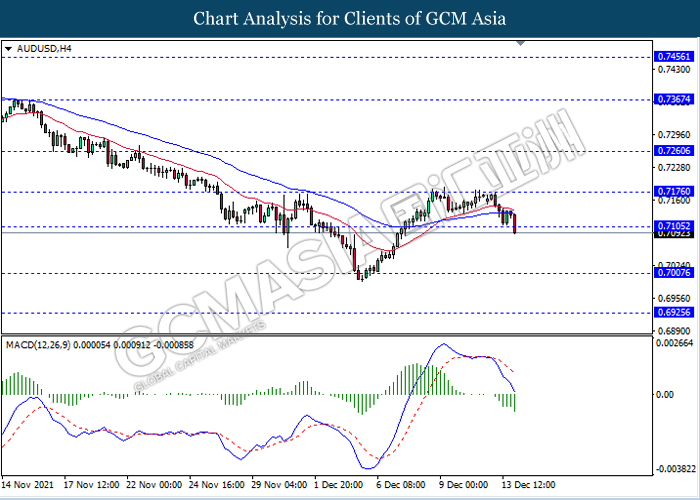700x500 pixels.
Task: Select the 0.70076 price level label
Action: pyautogui.click(x=674, y=273)
